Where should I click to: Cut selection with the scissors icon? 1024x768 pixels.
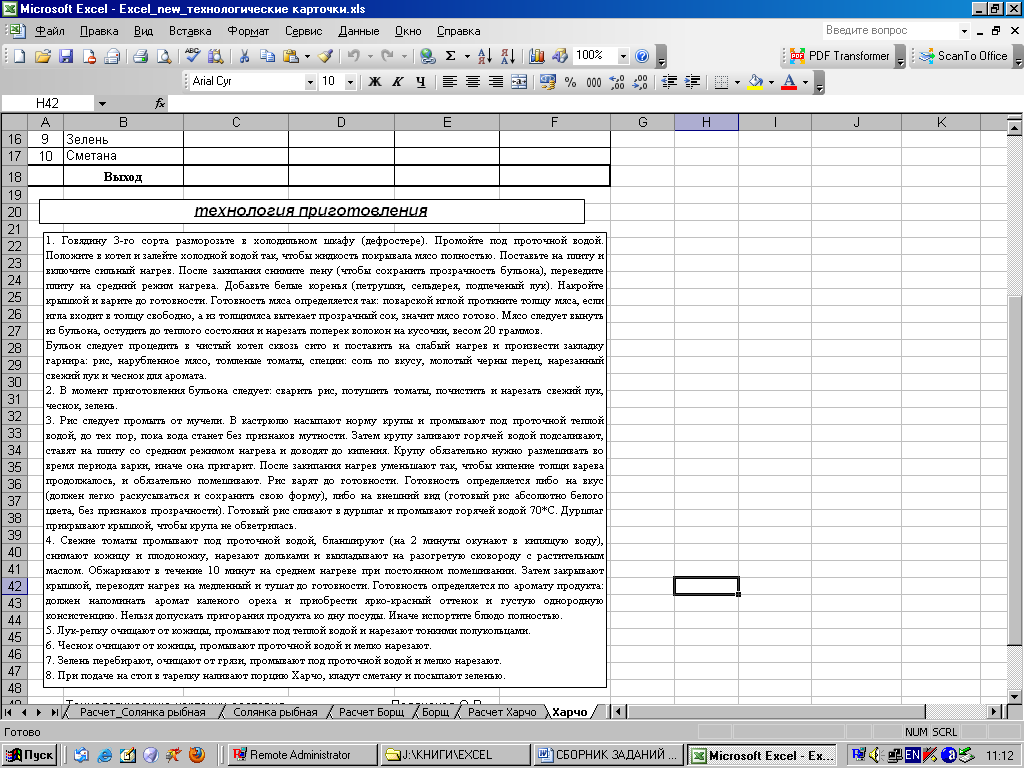tap(244, 56)
